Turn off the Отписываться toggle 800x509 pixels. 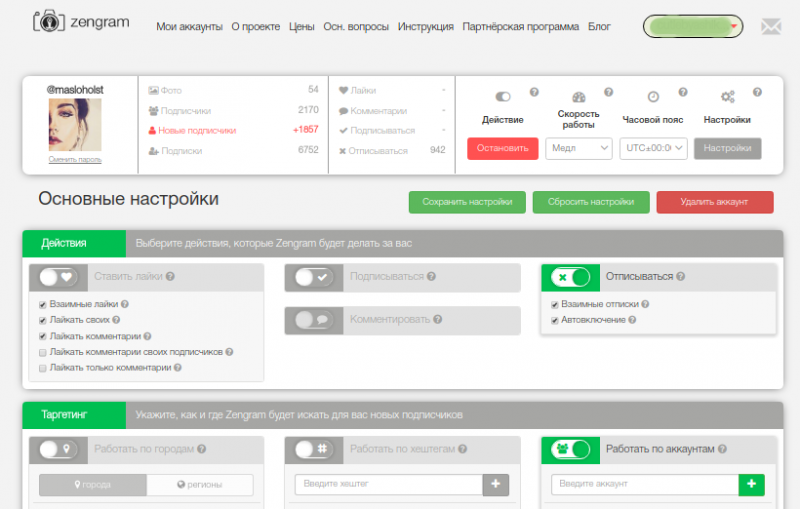pyautogui.click(x=571, y=277)
